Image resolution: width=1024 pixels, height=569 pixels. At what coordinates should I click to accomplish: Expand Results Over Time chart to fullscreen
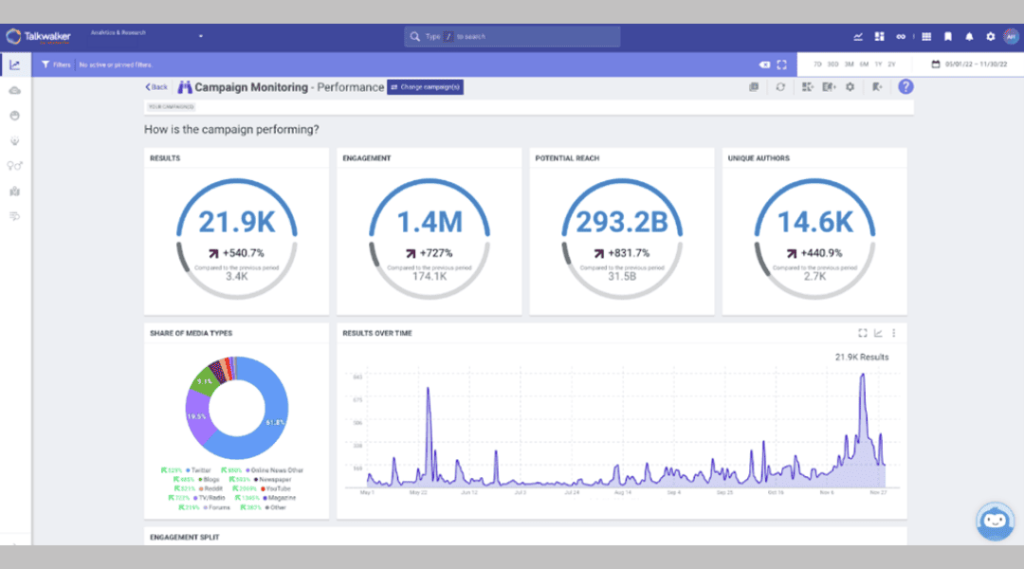[863, 333]
